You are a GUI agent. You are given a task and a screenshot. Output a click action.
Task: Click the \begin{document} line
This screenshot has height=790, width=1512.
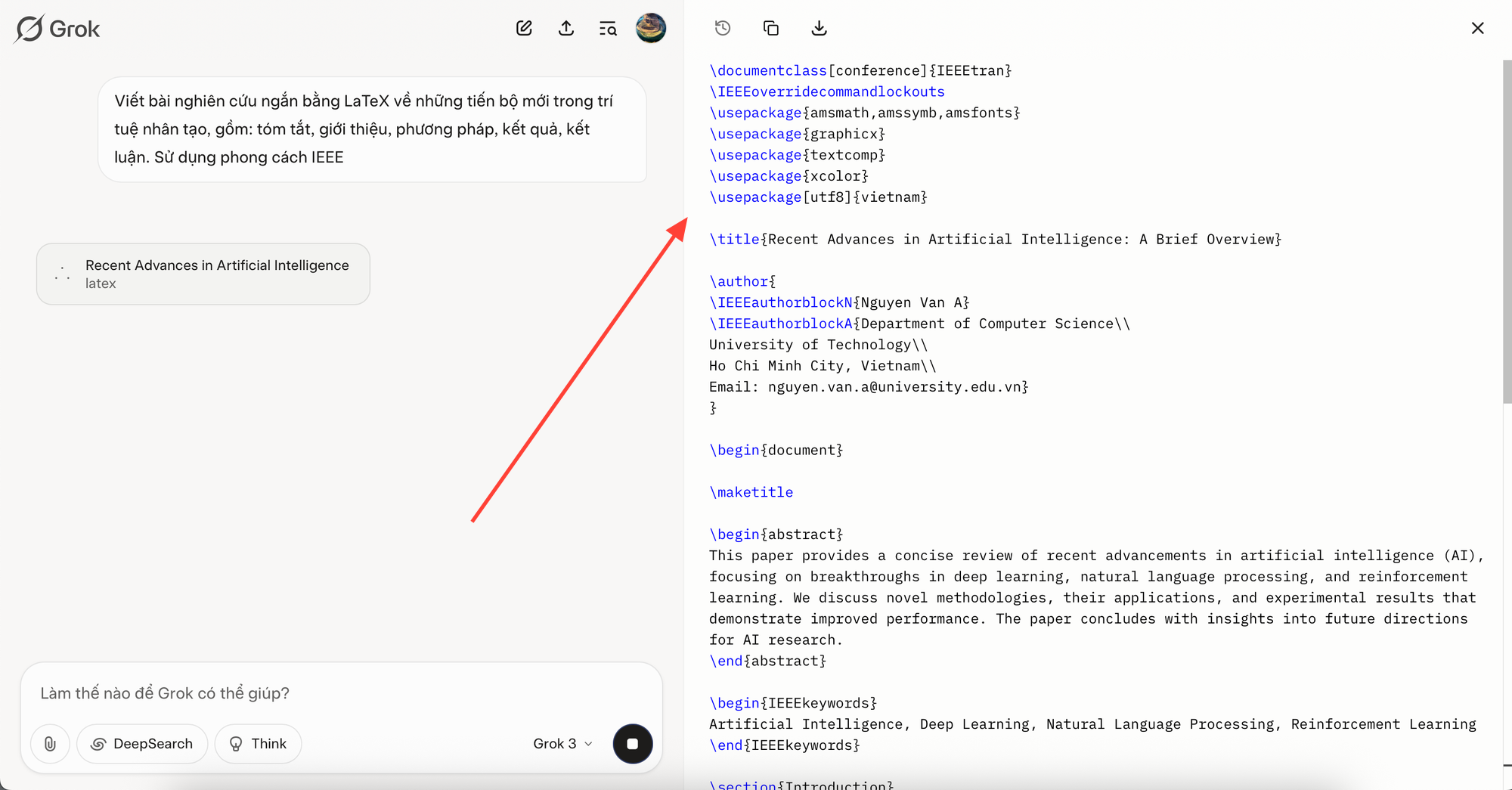(776, 451)
